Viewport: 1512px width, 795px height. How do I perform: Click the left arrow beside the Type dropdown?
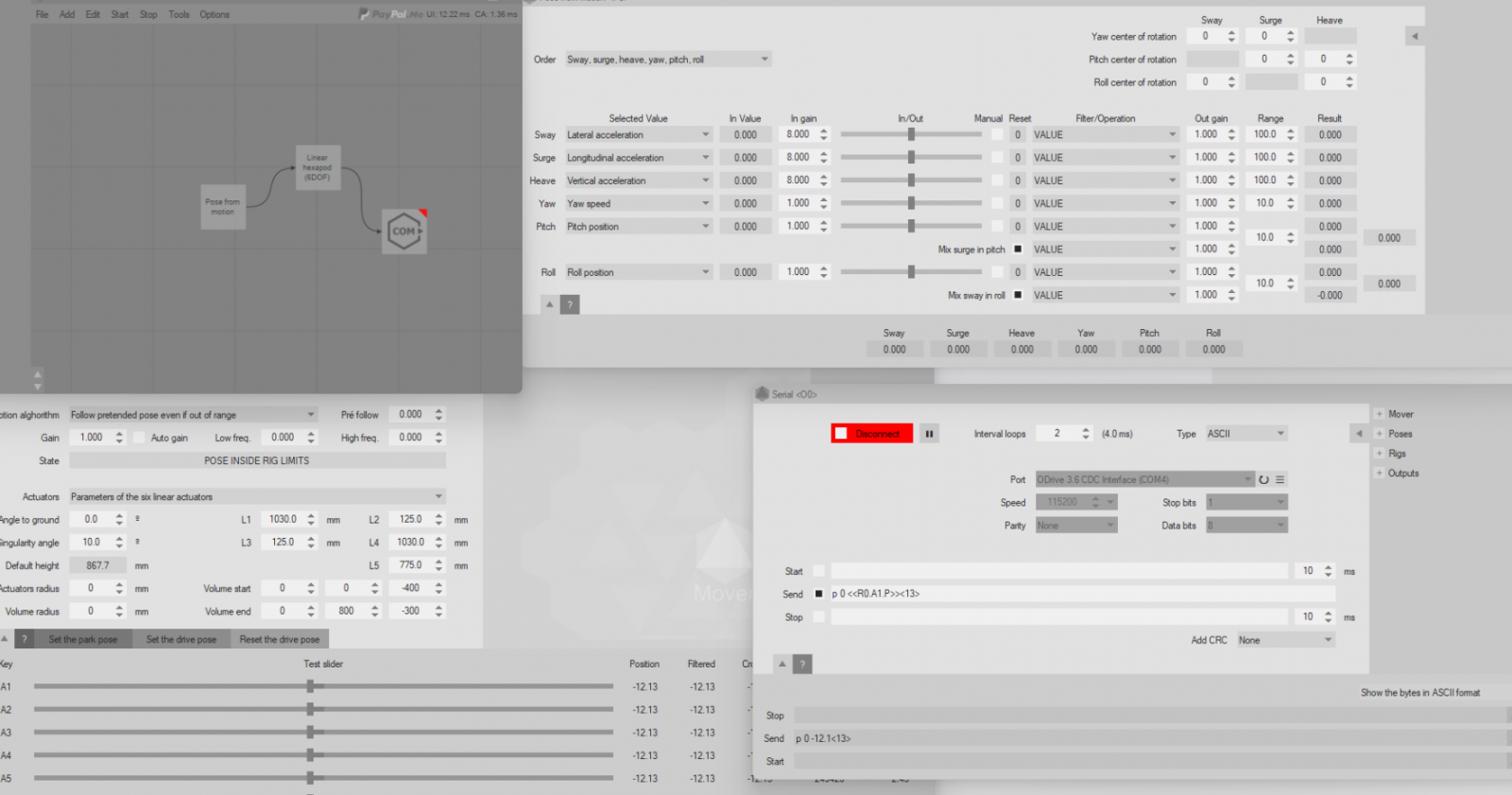coord(1359,434)
